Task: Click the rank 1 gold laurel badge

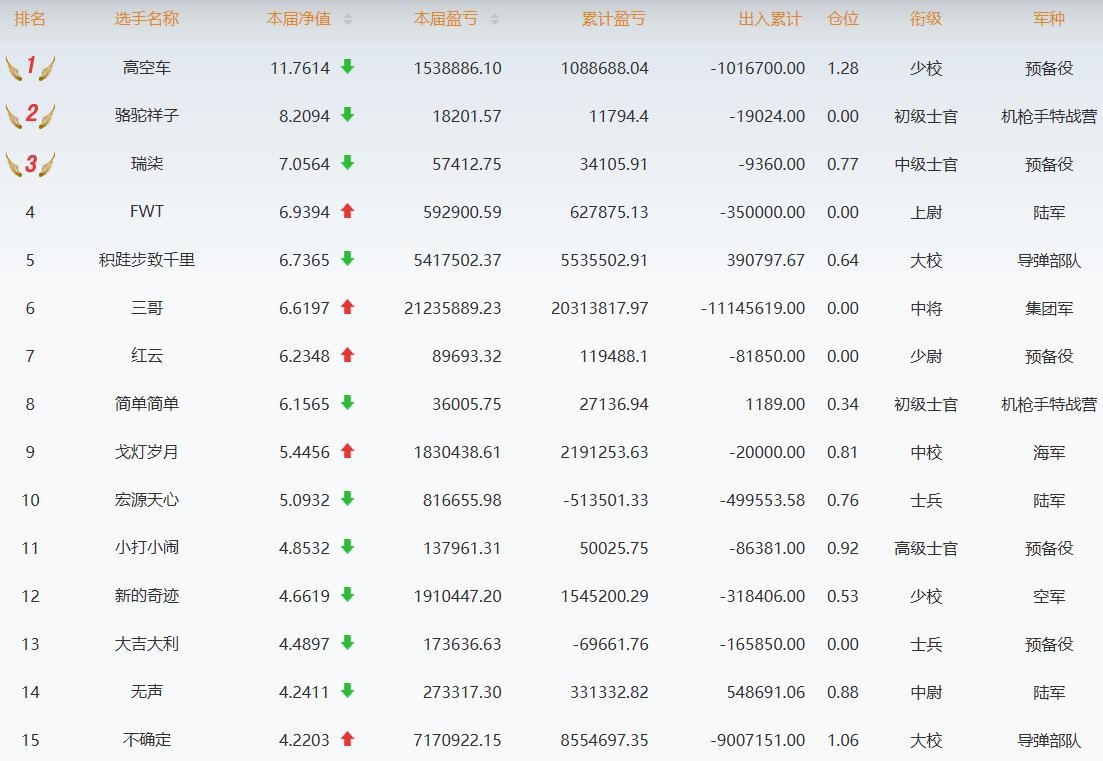Action: 30,68
